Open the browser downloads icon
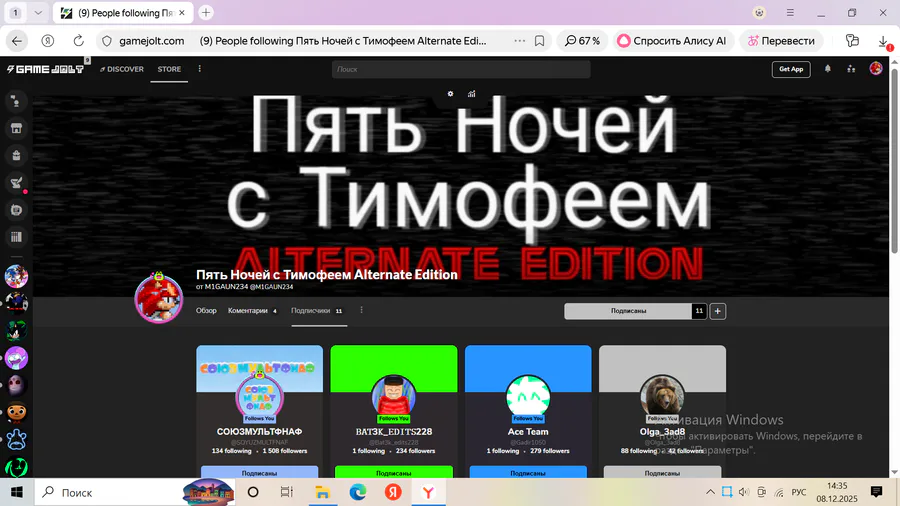900x506 pixels. coord(883,41)
